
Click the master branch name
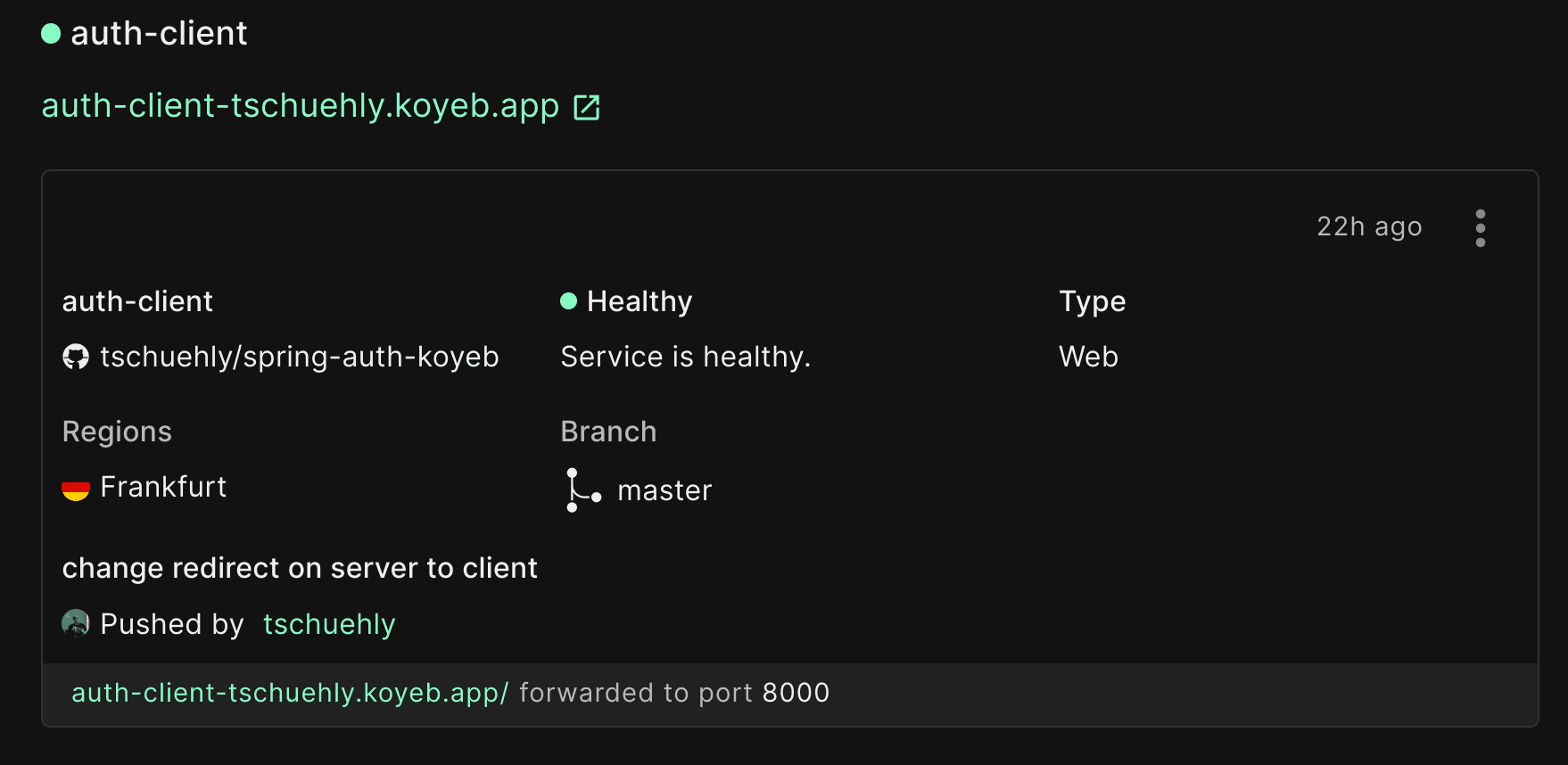coord(664,490)
